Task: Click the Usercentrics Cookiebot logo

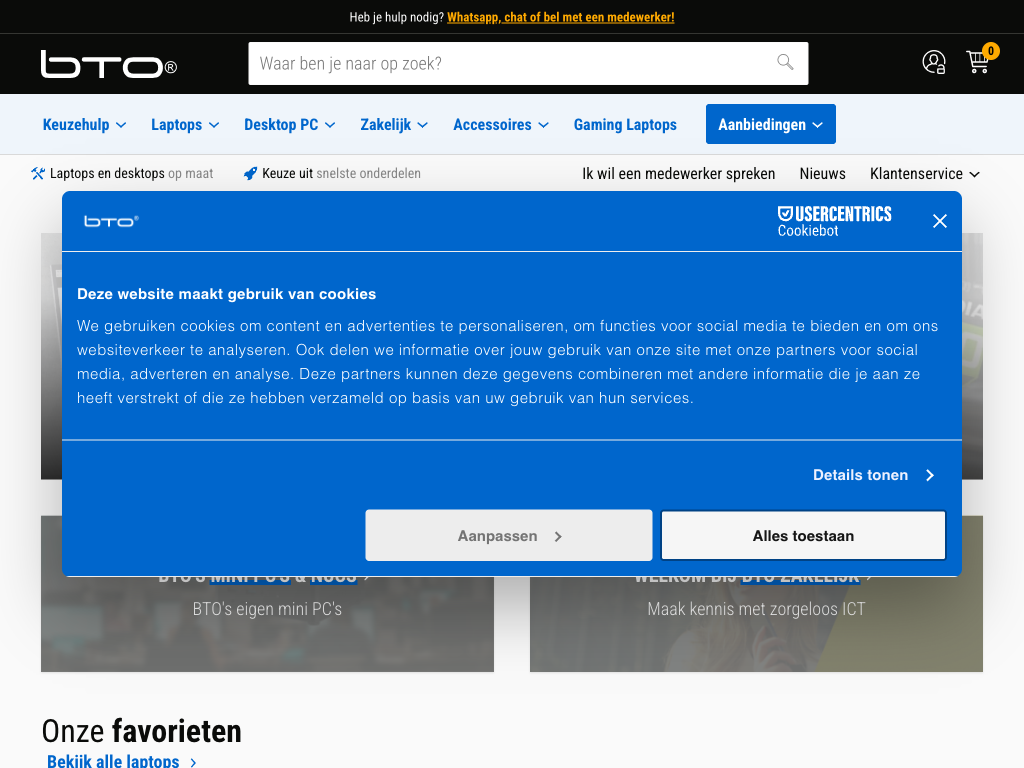Action: click(834, 221)
